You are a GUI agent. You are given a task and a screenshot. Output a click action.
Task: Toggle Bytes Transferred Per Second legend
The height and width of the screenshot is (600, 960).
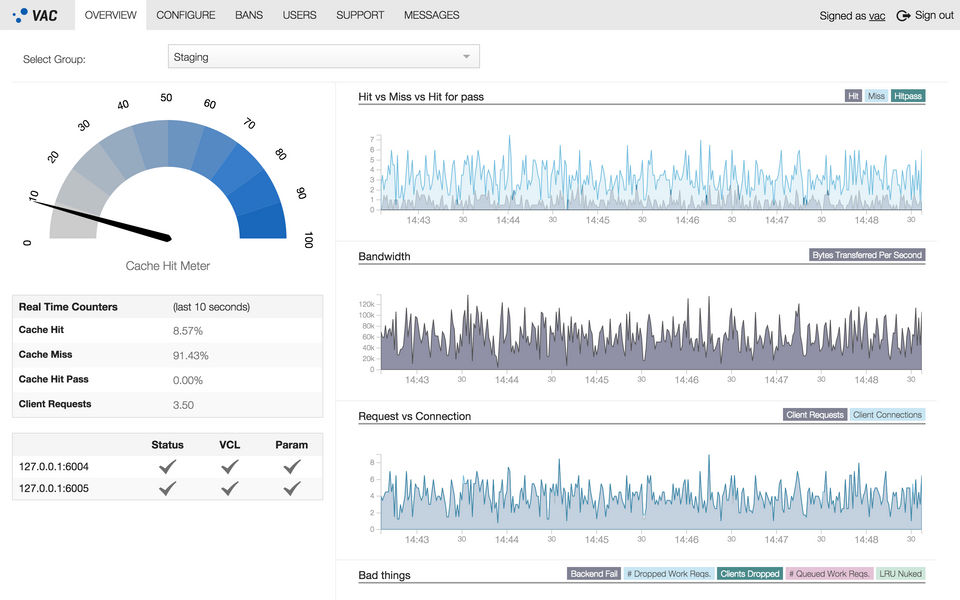tap(867, 255)
